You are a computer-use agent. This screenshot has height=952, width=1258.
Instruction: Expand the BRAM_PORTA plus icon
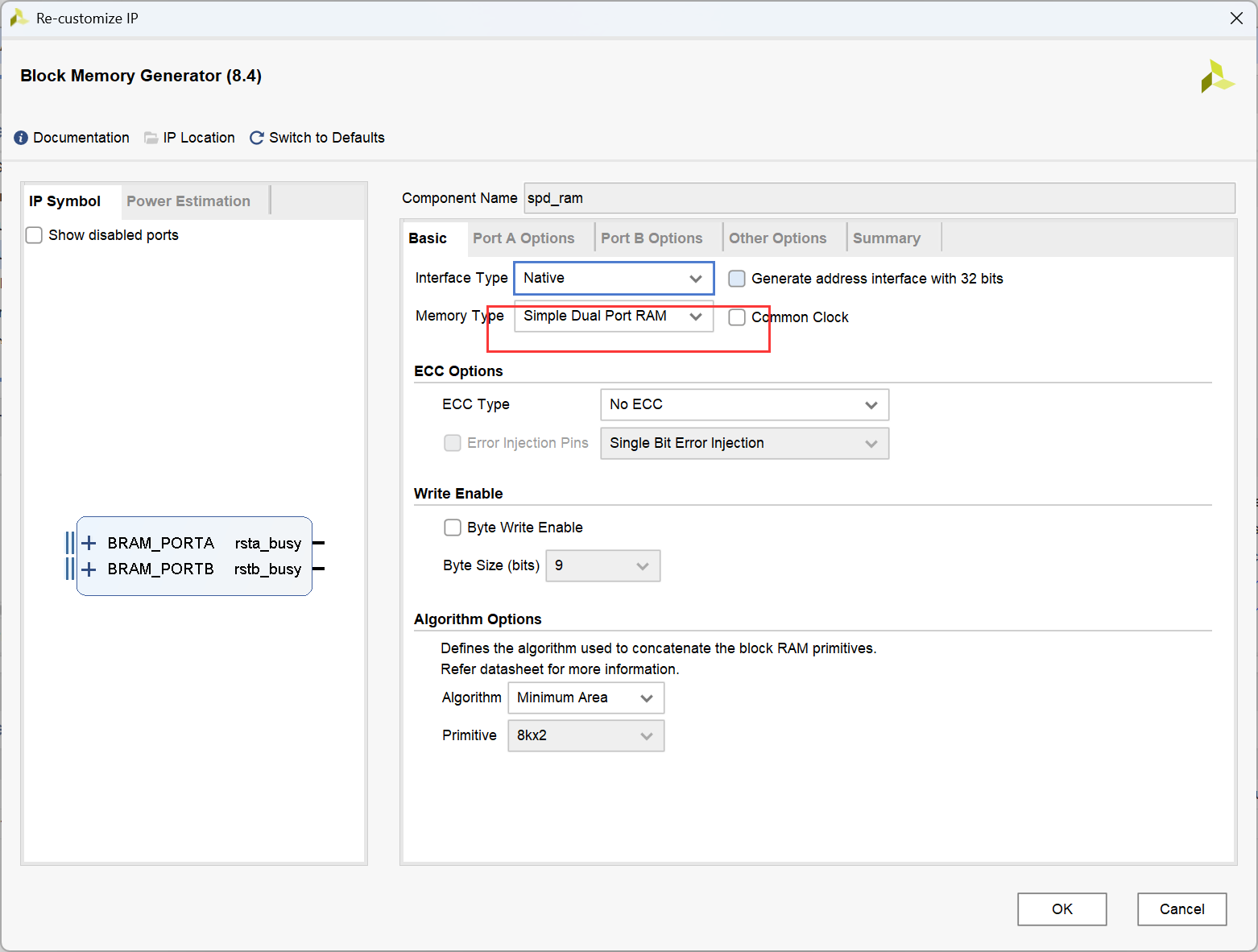pos(89,543)
